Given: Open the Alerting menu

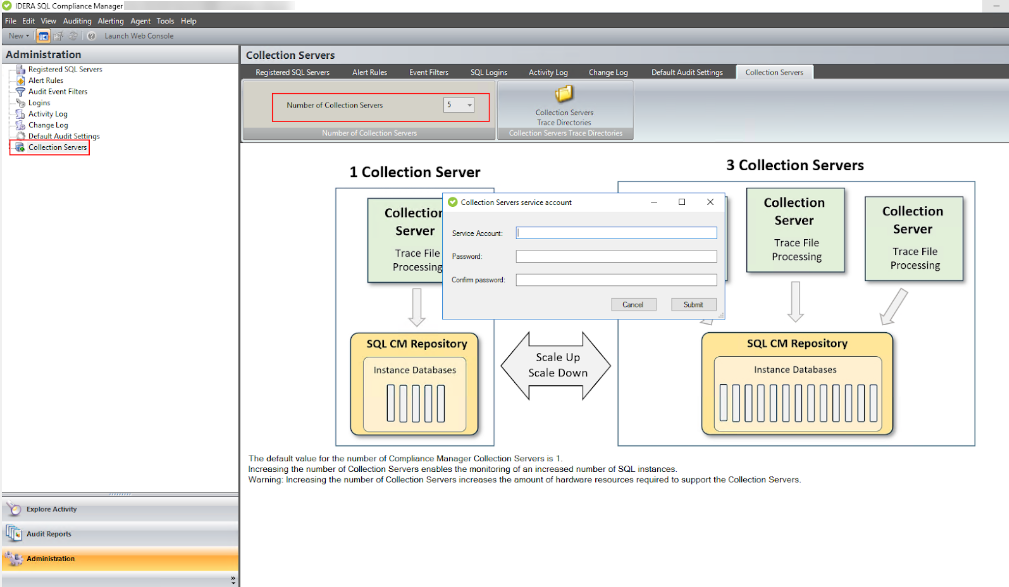Looking at the screenshot, I should (111, 21).
